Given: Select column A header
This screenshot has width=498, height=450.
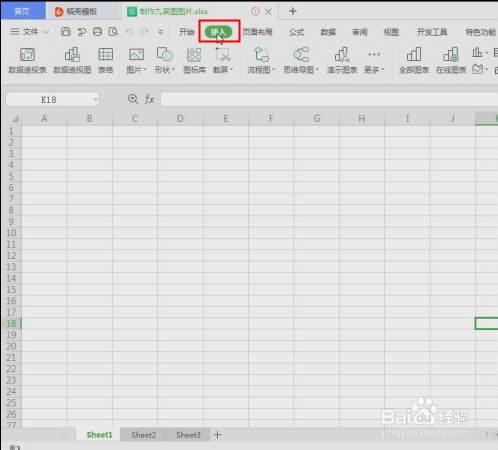Looking at the screenshot, I should pos(44,119).
